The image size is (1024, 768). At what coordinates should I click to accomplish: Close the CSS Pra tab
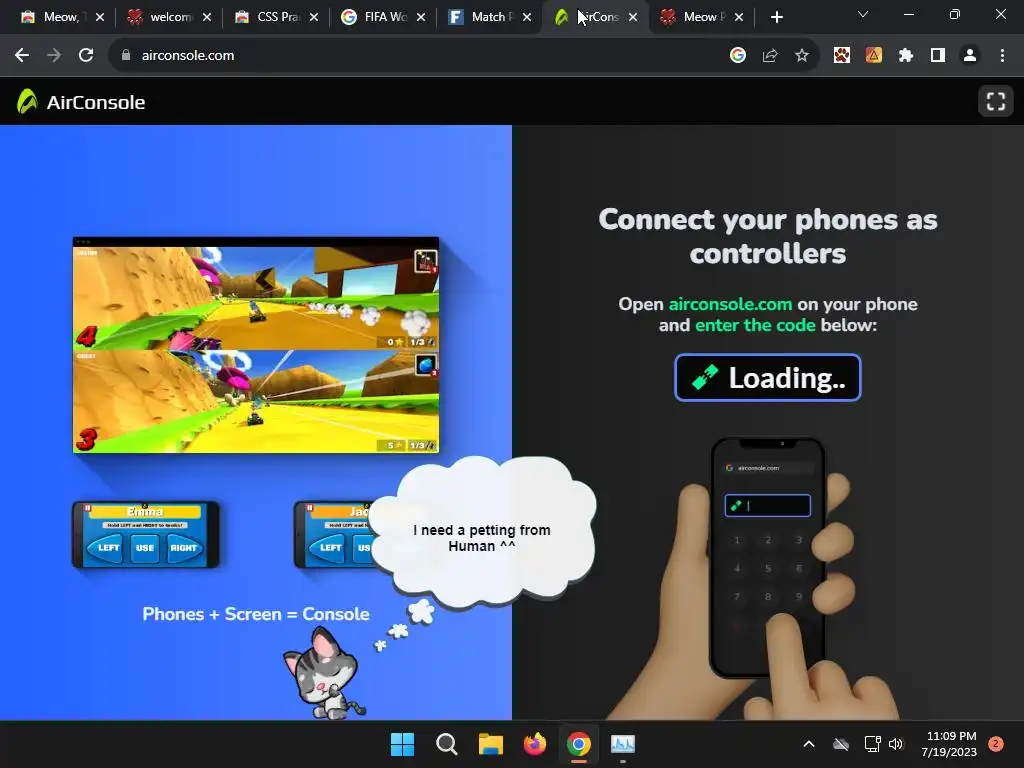(x=314, y=18)
